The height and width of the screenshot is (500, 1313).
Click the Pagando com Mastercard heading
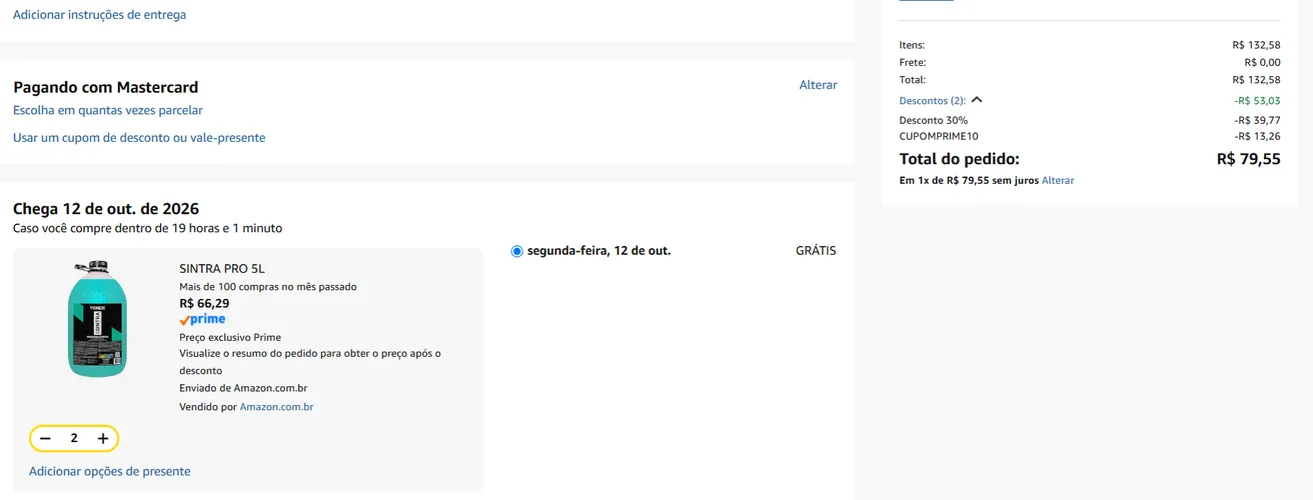tap(106, 87)
